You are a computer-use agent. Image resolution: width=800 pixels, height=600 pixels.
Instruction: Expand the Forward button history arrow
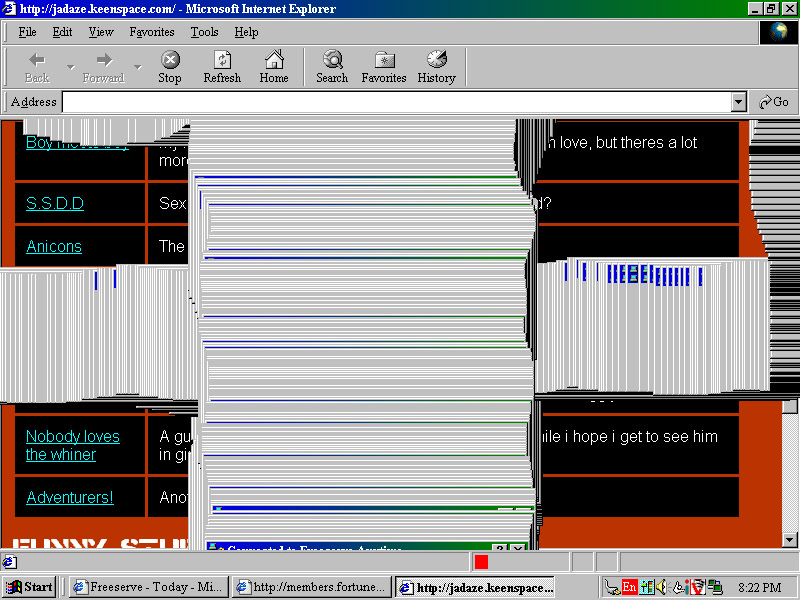coord(138,68)
